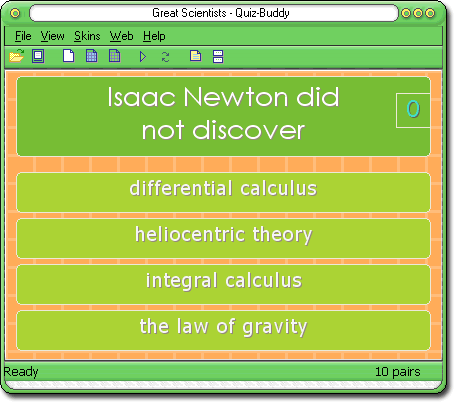Open the Web menu
Image resolution: width=455 pixels, height=402 pixels.
[121, 36]
